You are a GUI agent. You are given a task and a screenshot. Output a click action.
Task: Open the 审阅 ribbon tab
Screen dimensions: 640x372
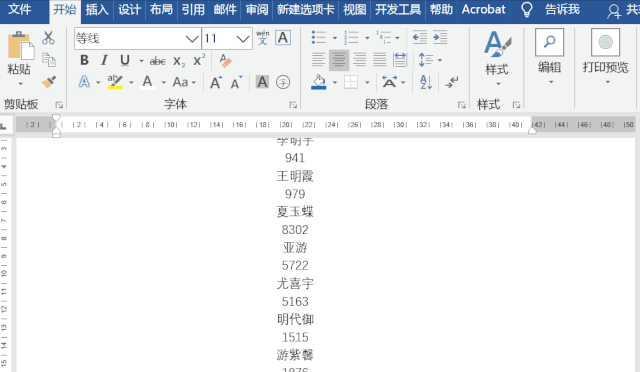[257, 9]
